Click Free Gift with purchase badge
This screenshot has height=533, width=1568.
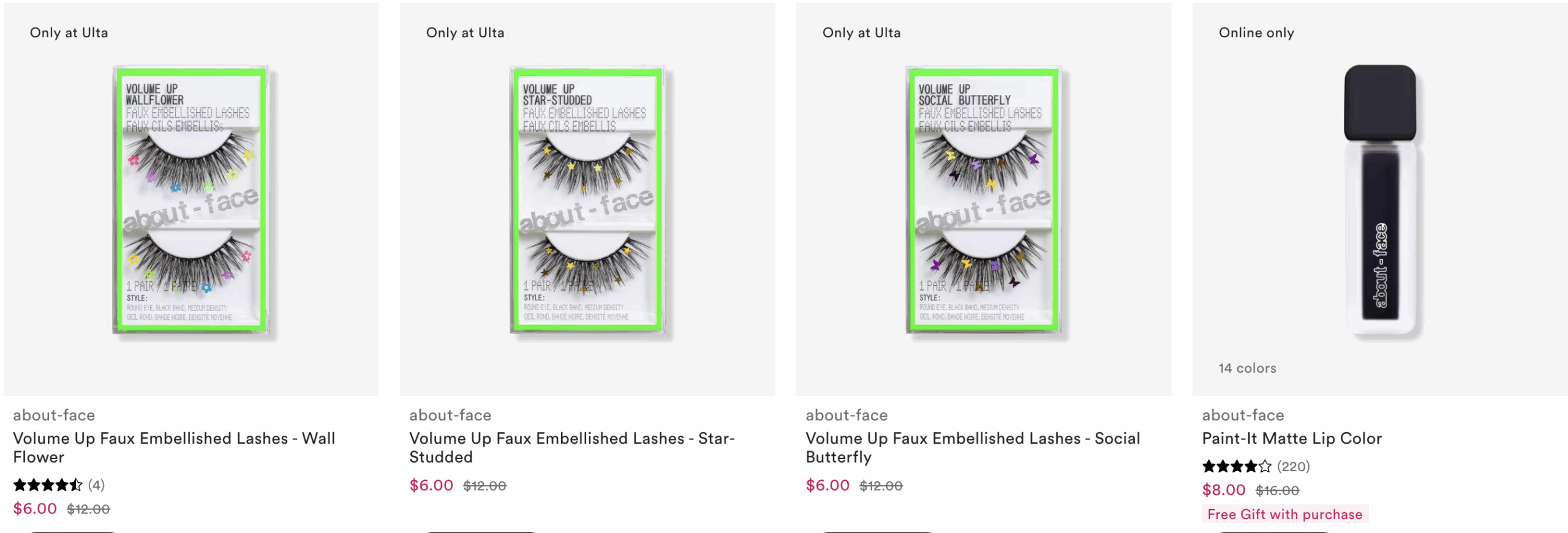click(x=1285, y=514)
